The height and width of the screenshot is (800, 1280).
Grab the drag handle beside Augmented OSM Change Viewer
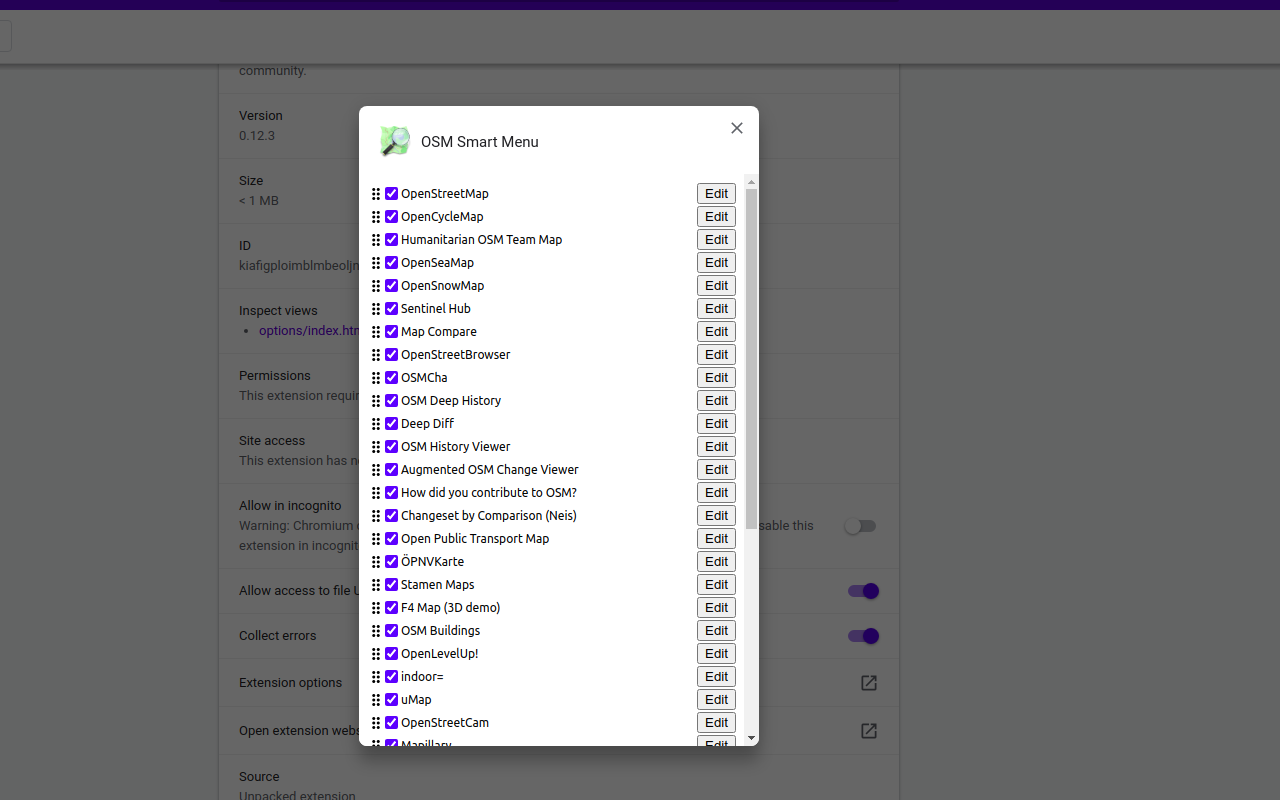(x=376, y=470)
